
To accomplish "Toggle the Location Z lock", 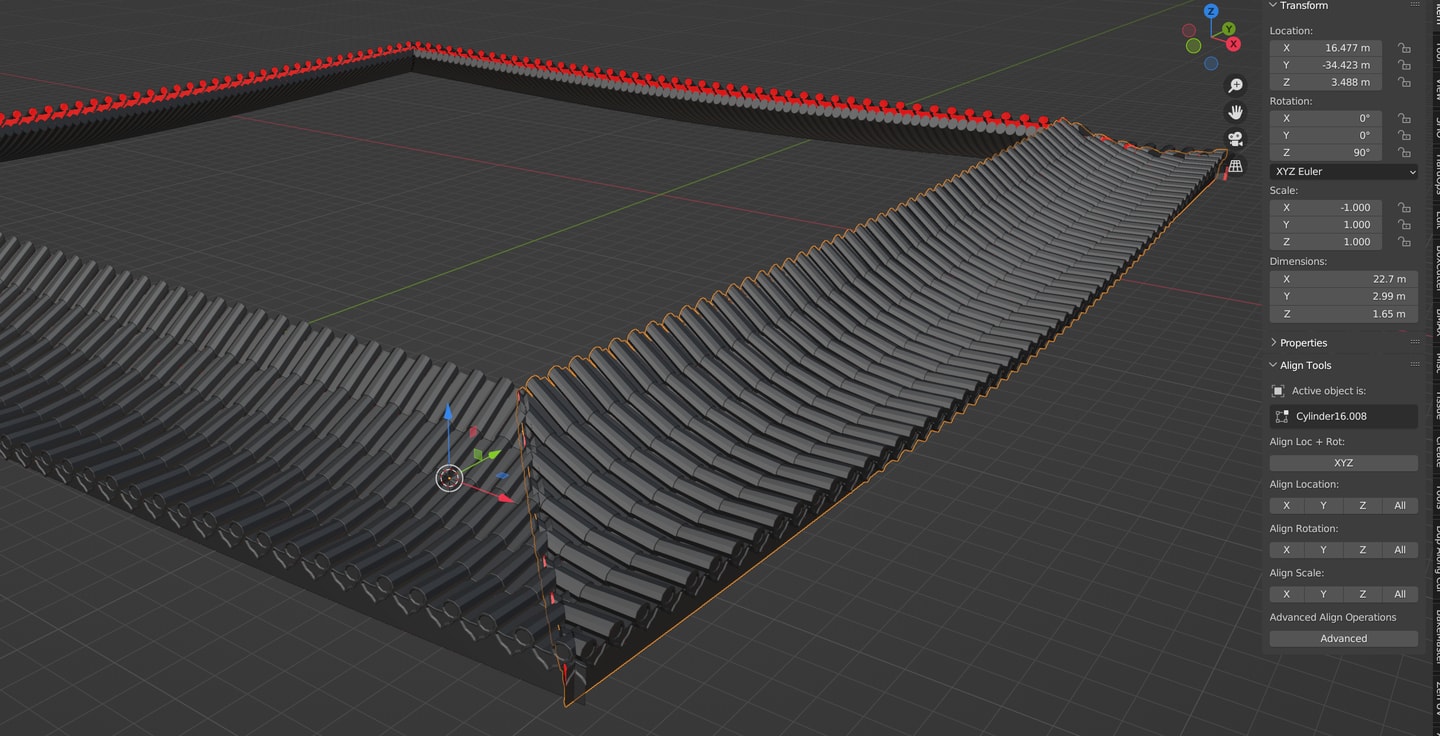I will (x=1404, y=82).
